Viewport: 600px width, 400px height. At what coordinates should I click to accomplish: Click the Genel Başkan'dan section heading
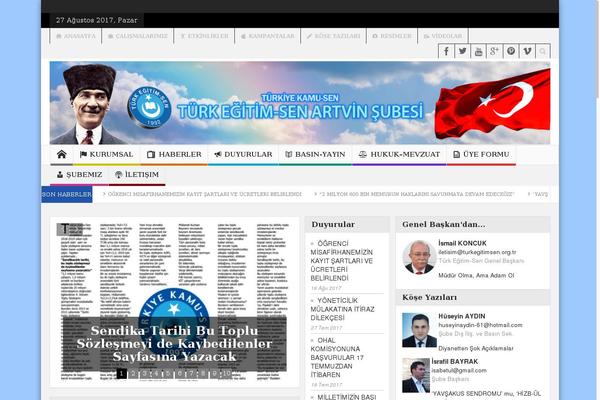click(x=443, y=224)
